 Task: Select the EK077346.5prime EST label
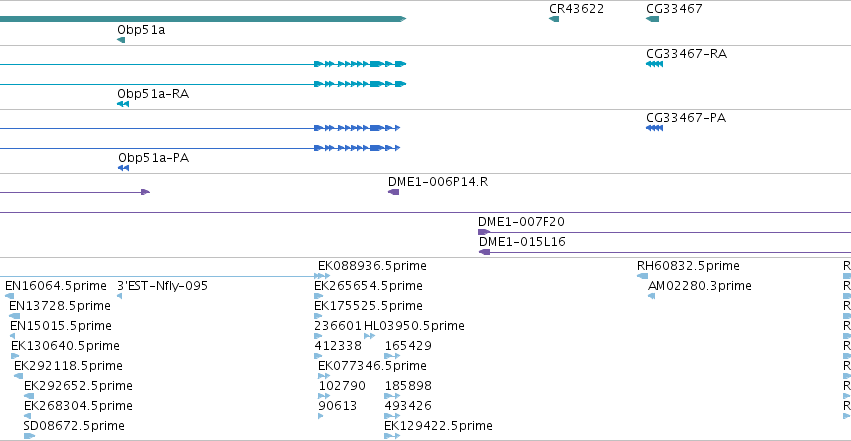click(372, 366)
